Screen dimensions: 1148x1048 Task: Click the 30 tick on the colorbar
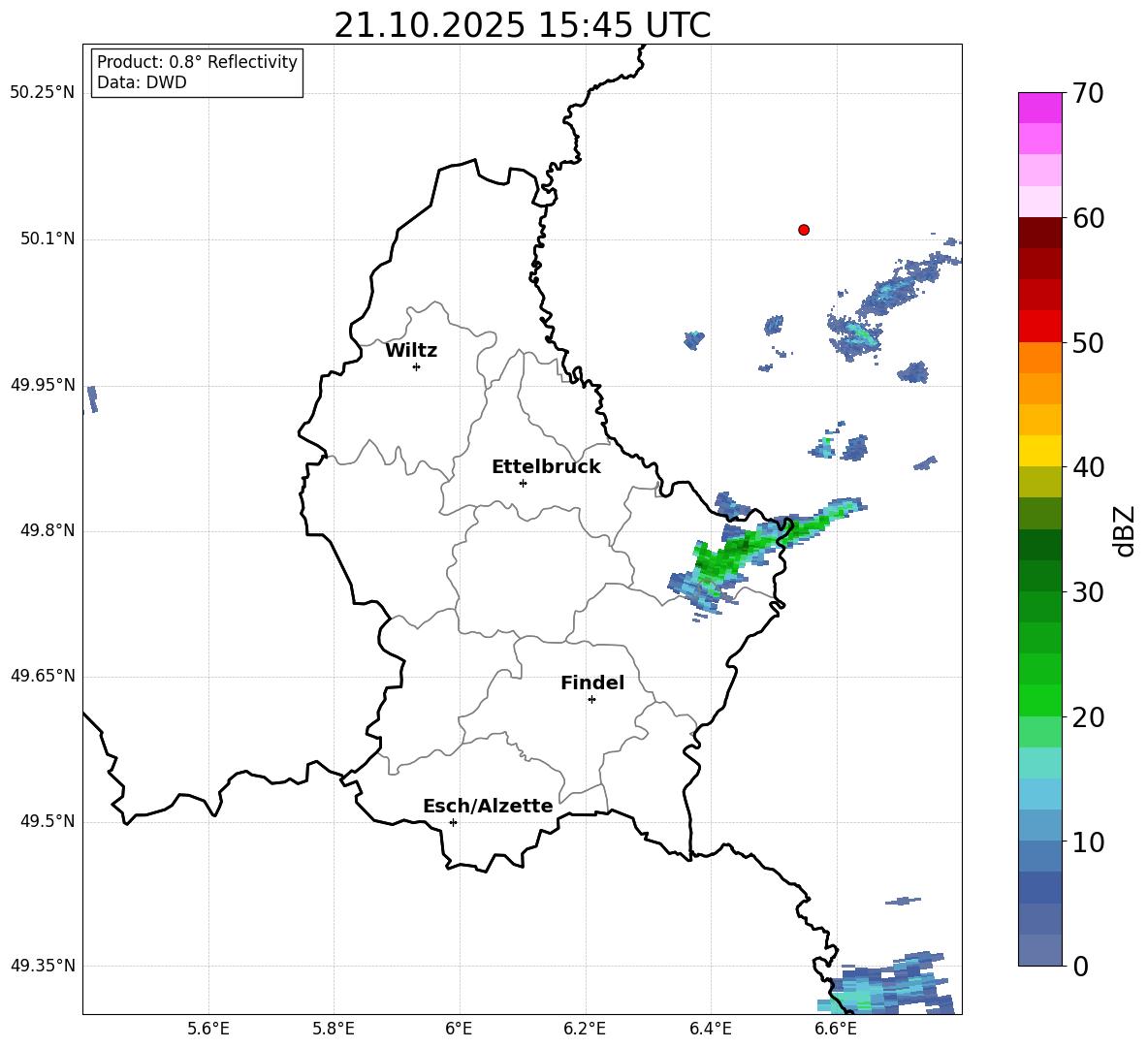coord(1088,592)
